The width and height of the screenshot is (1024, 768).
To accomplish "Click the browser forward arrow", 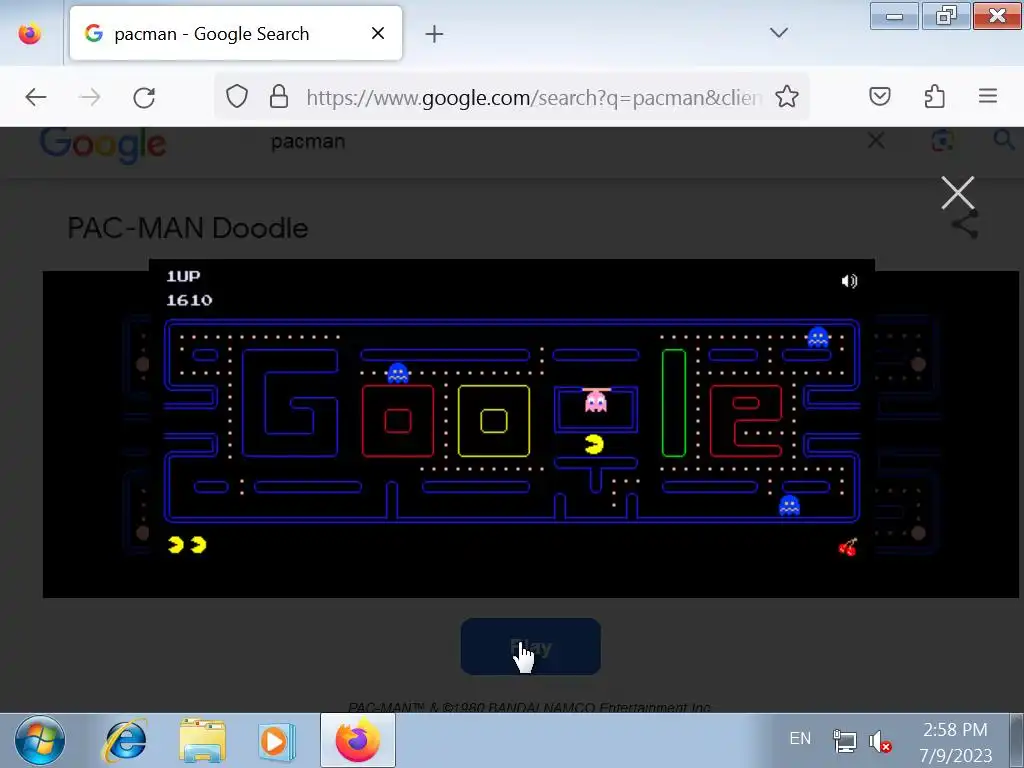I will pos(89,97).
